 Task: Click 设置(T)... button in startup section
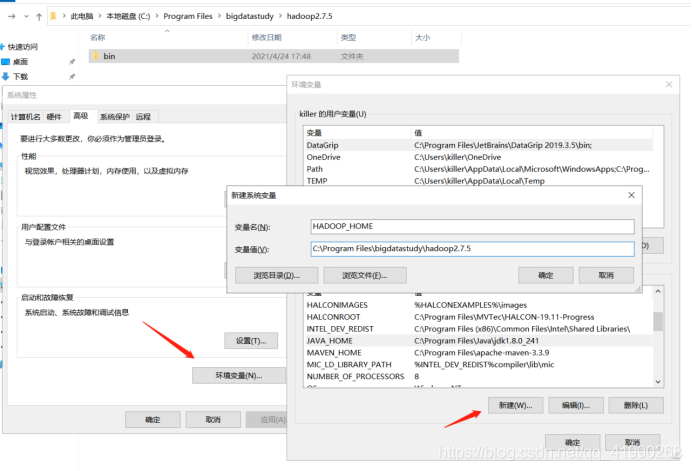point(251,341)
